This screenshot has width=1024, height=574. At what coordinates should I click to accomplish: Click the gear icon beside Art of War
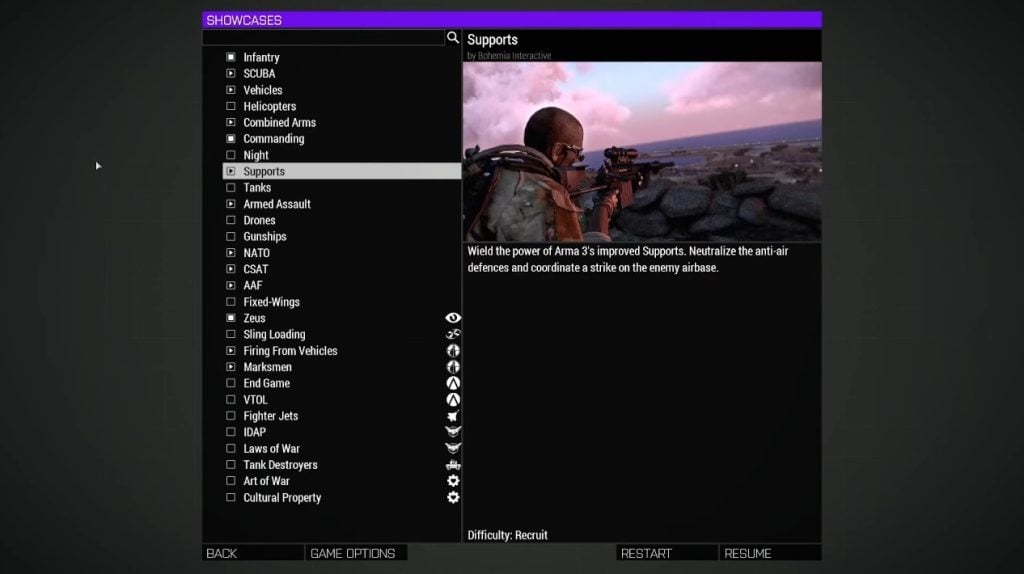453,481
